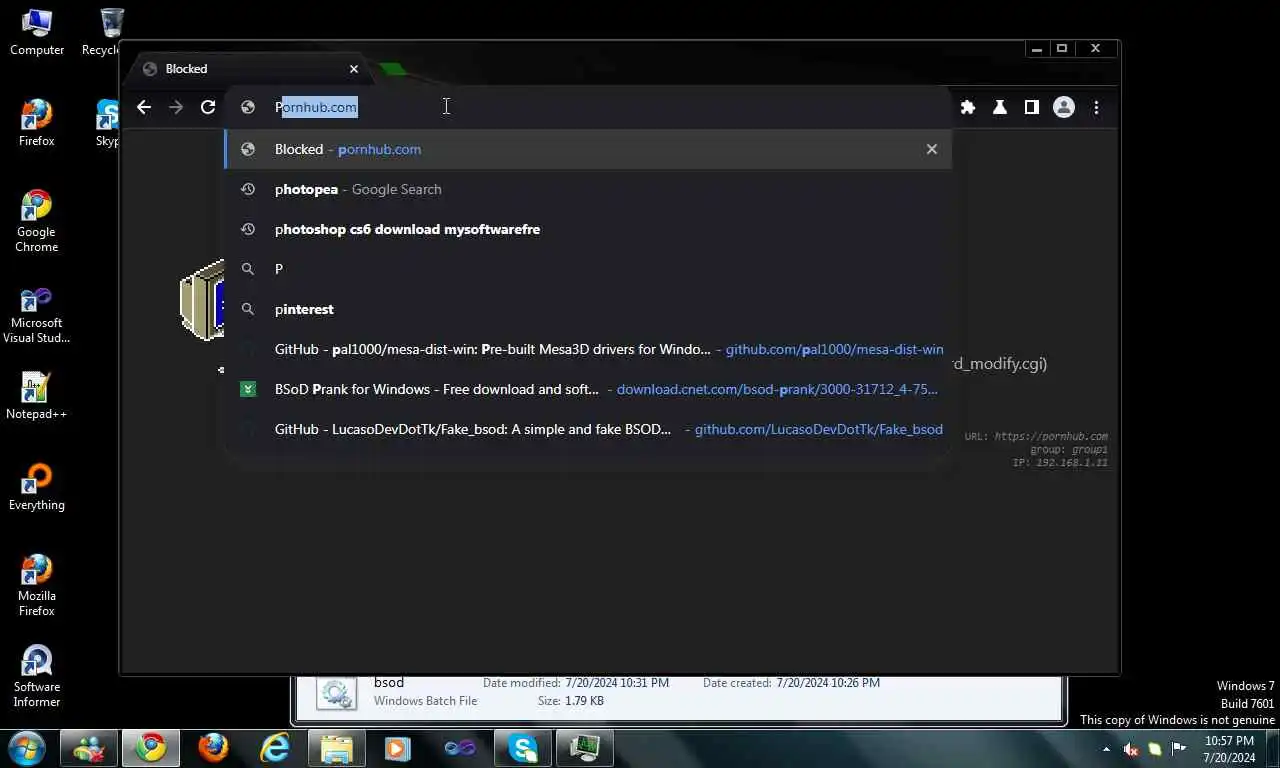The width and height of the screenshot is (1280, 768).
Task: Select the bsod batch file icon in Explorer
Action: tap(336, 693)
